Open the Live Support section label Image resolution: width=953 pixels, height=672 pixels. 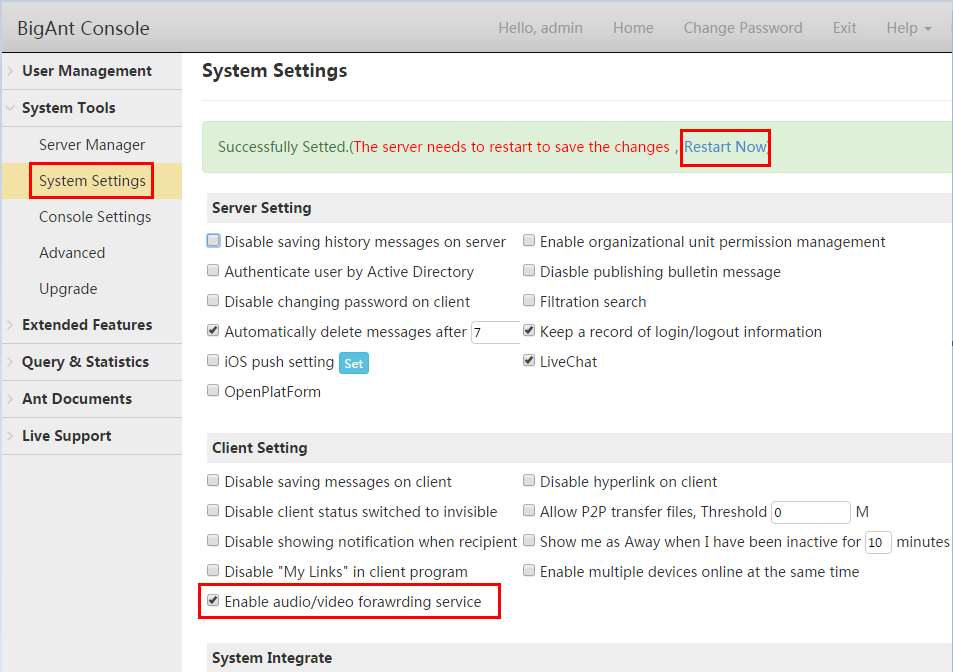pos(67,436)
